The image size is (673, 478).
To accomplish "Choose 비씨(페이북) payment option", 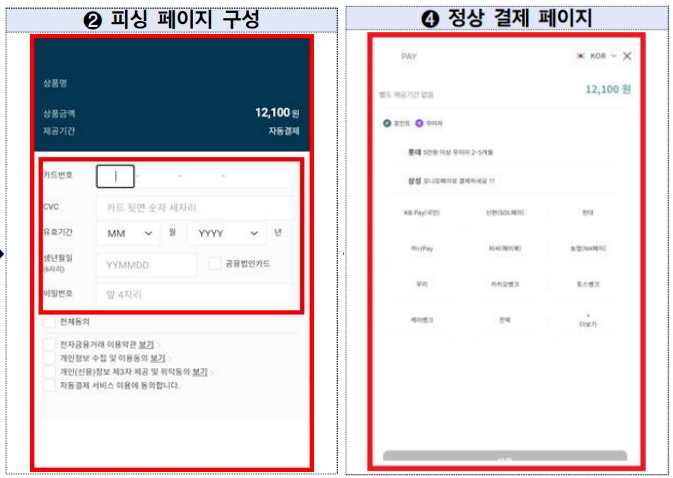I will coord(505,248).
